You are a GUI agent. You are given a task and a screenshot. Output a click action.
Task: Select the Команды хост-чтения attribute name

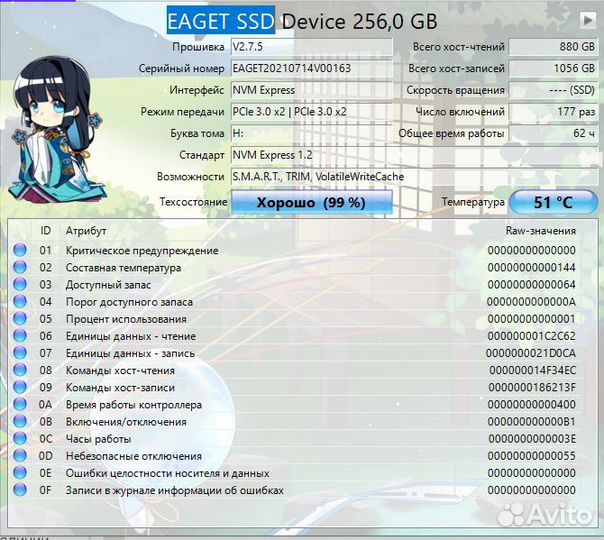click(x=120, y=370)
